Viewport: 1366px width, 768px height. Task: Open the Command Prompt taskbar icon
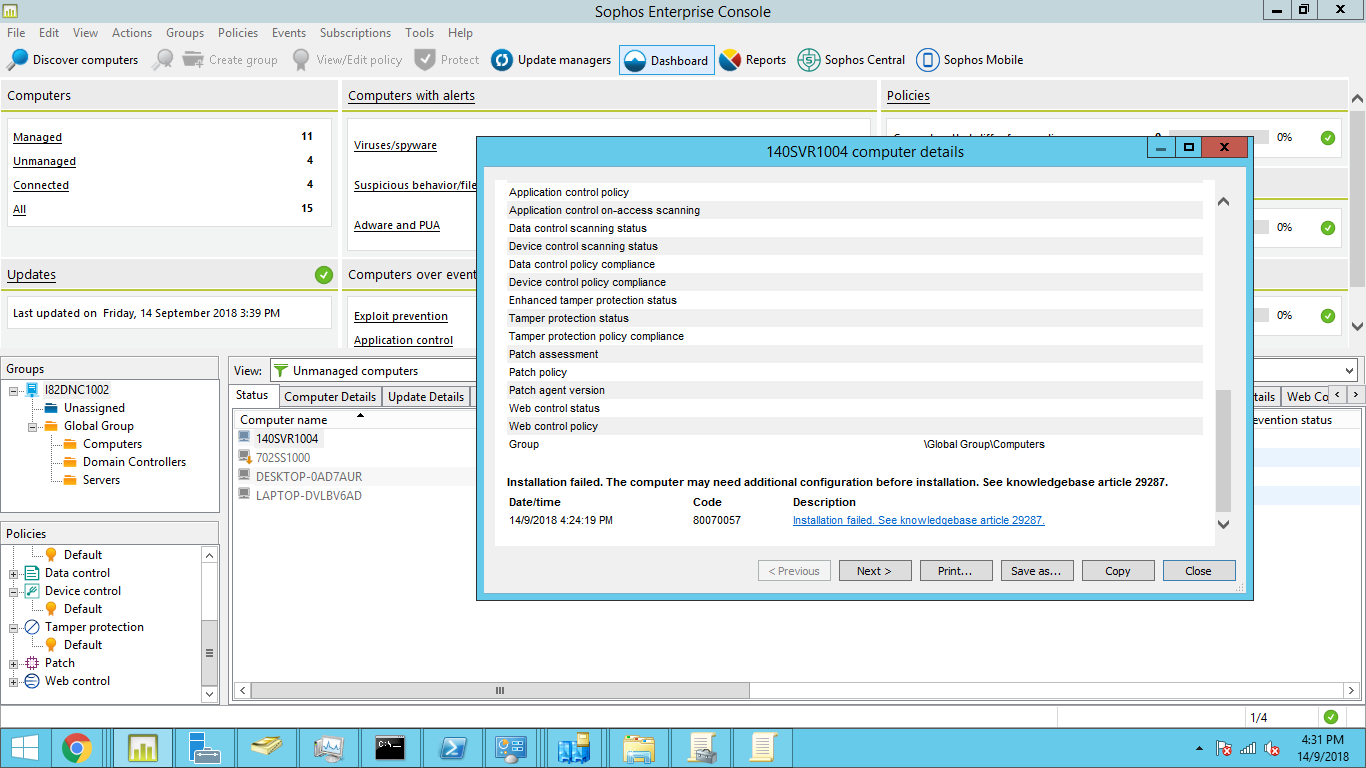click(389, 747)
